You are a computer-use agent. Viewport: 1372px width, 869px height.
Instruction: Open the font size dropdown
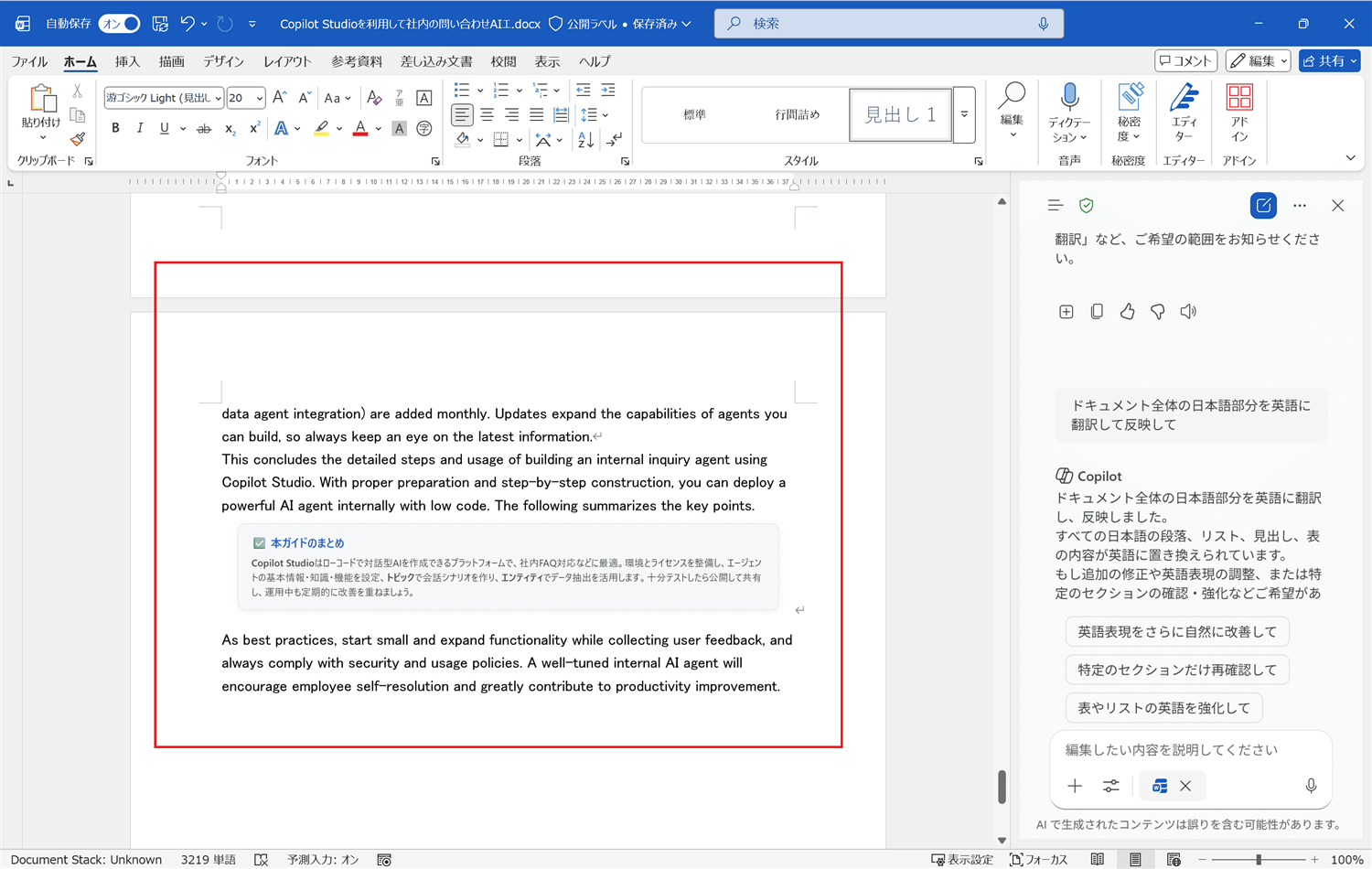260,98
